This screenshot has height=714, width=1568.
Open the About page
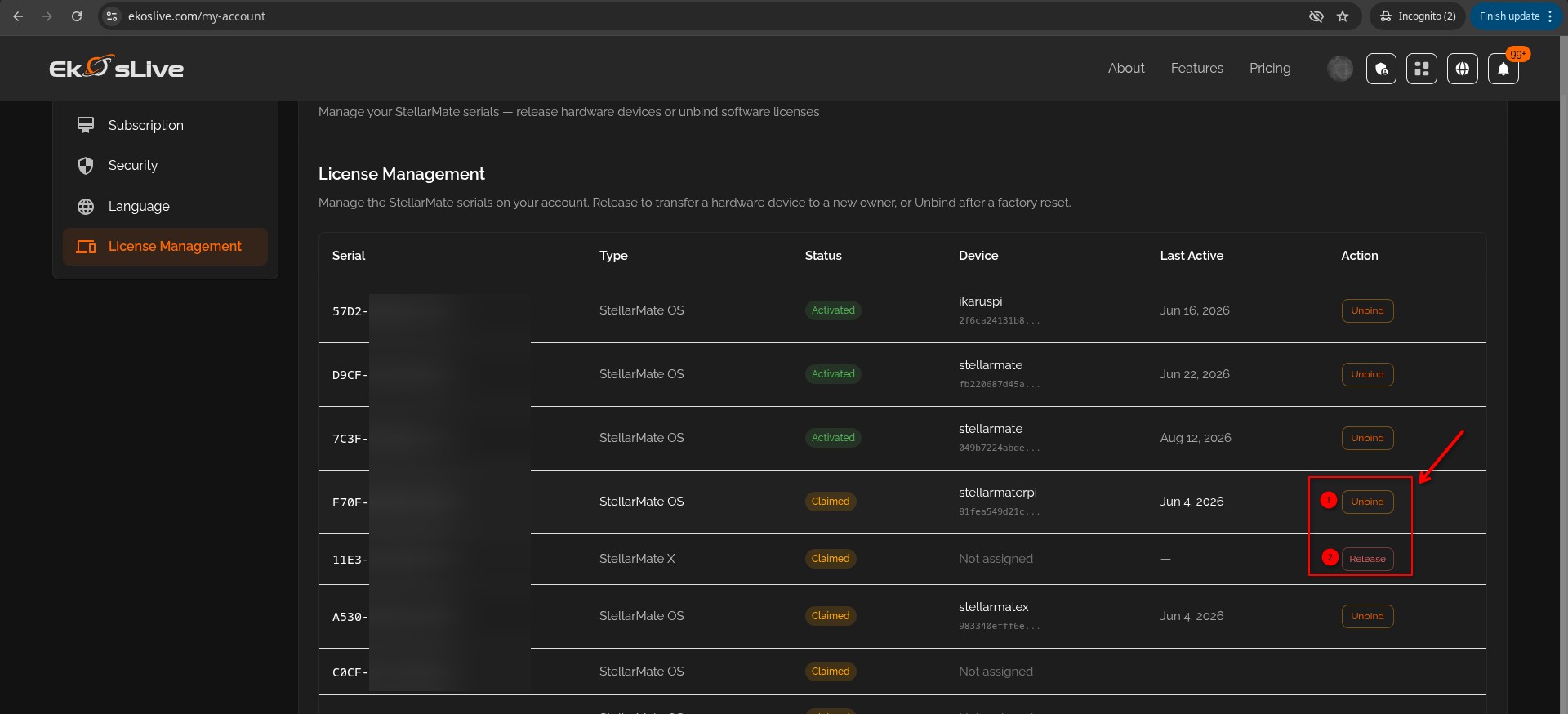point(1126,69)
